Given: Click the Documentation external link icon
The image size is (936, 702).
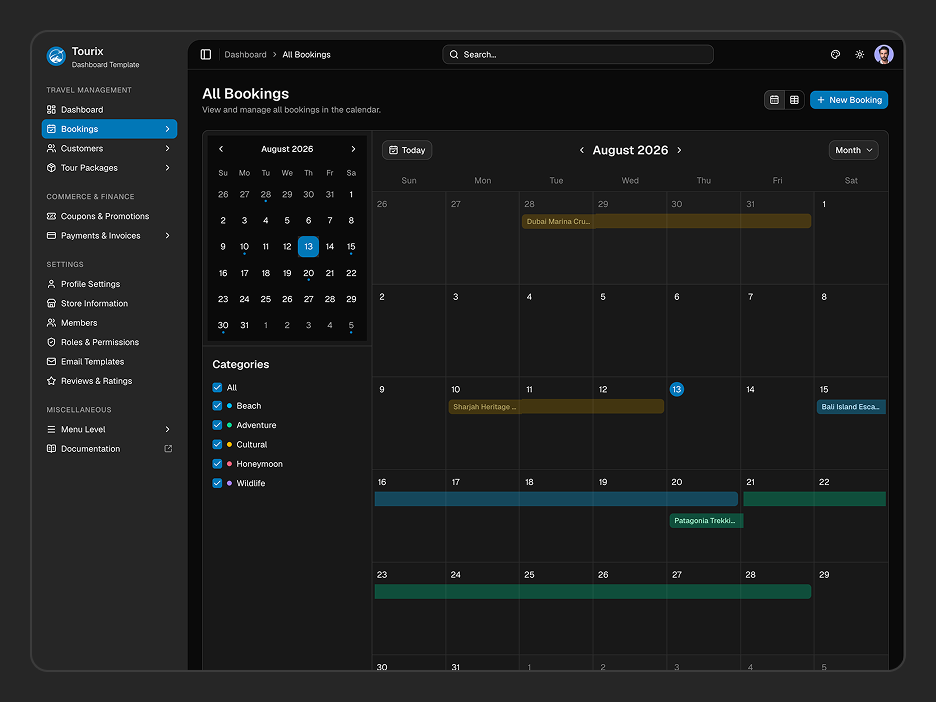Looking at the screenshot, I should [x=168, y=449].
